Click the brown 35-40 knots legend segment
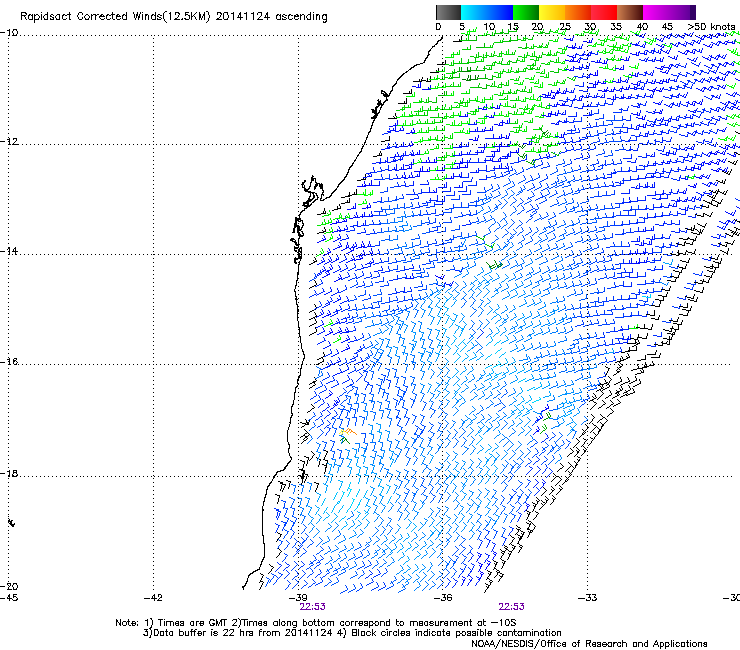The width and height of the screenshot is (740, 650). pos(630,12)
